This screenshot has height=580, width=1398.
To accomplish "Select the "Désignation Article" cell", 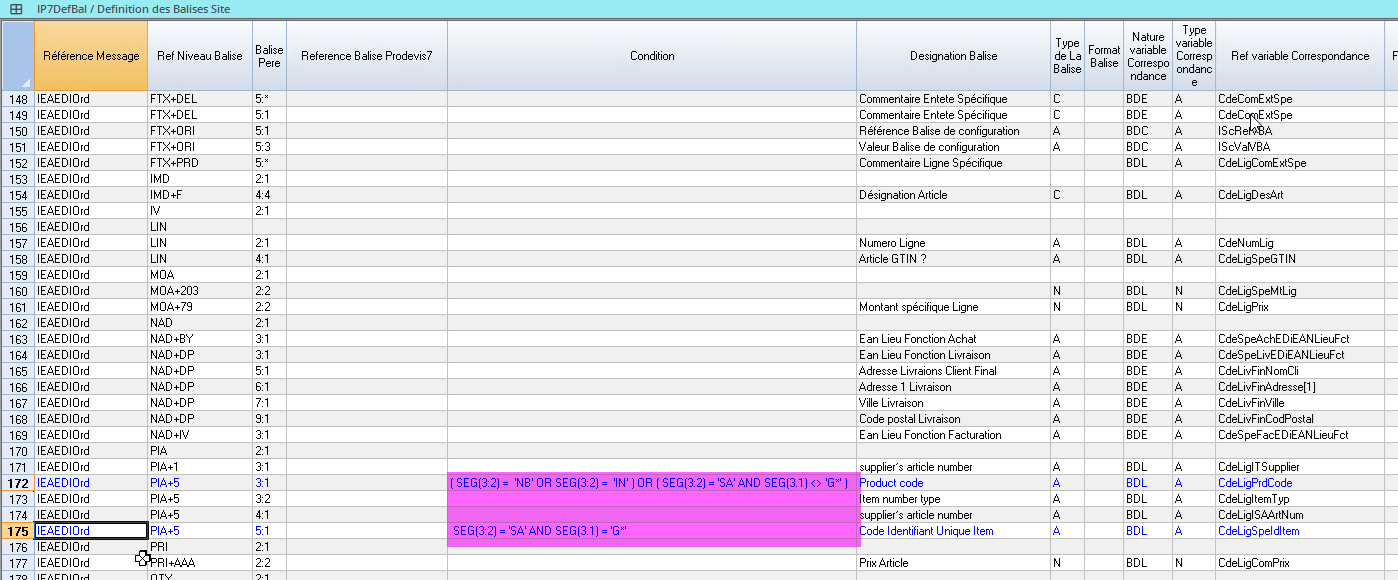I will point(953,195).
